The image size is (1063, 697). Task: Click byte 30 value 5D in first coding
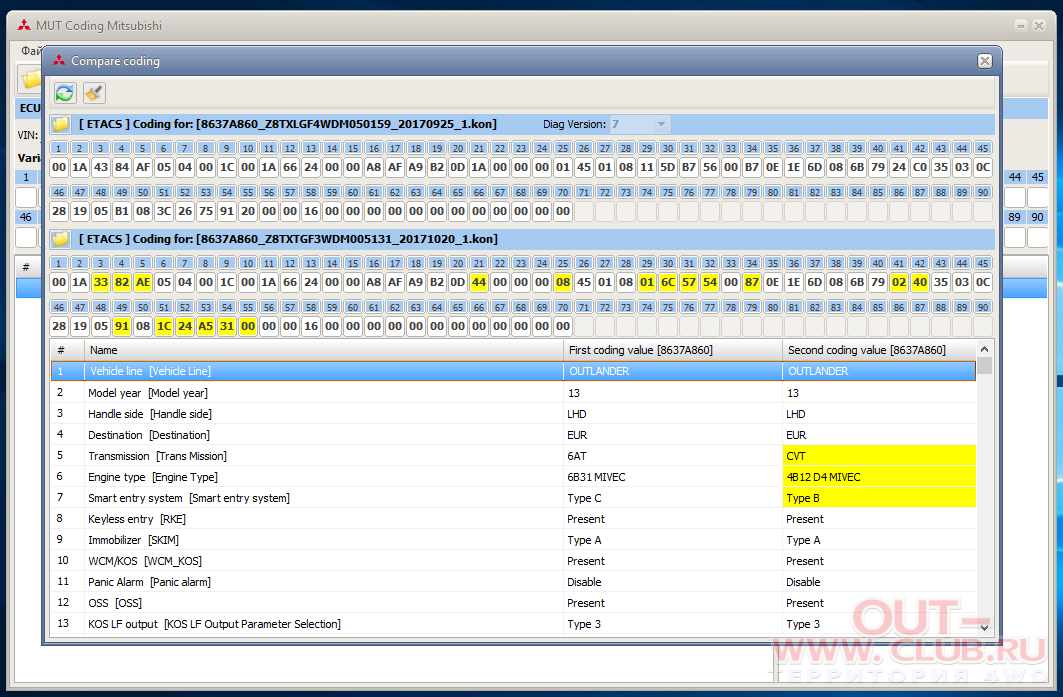668,167
